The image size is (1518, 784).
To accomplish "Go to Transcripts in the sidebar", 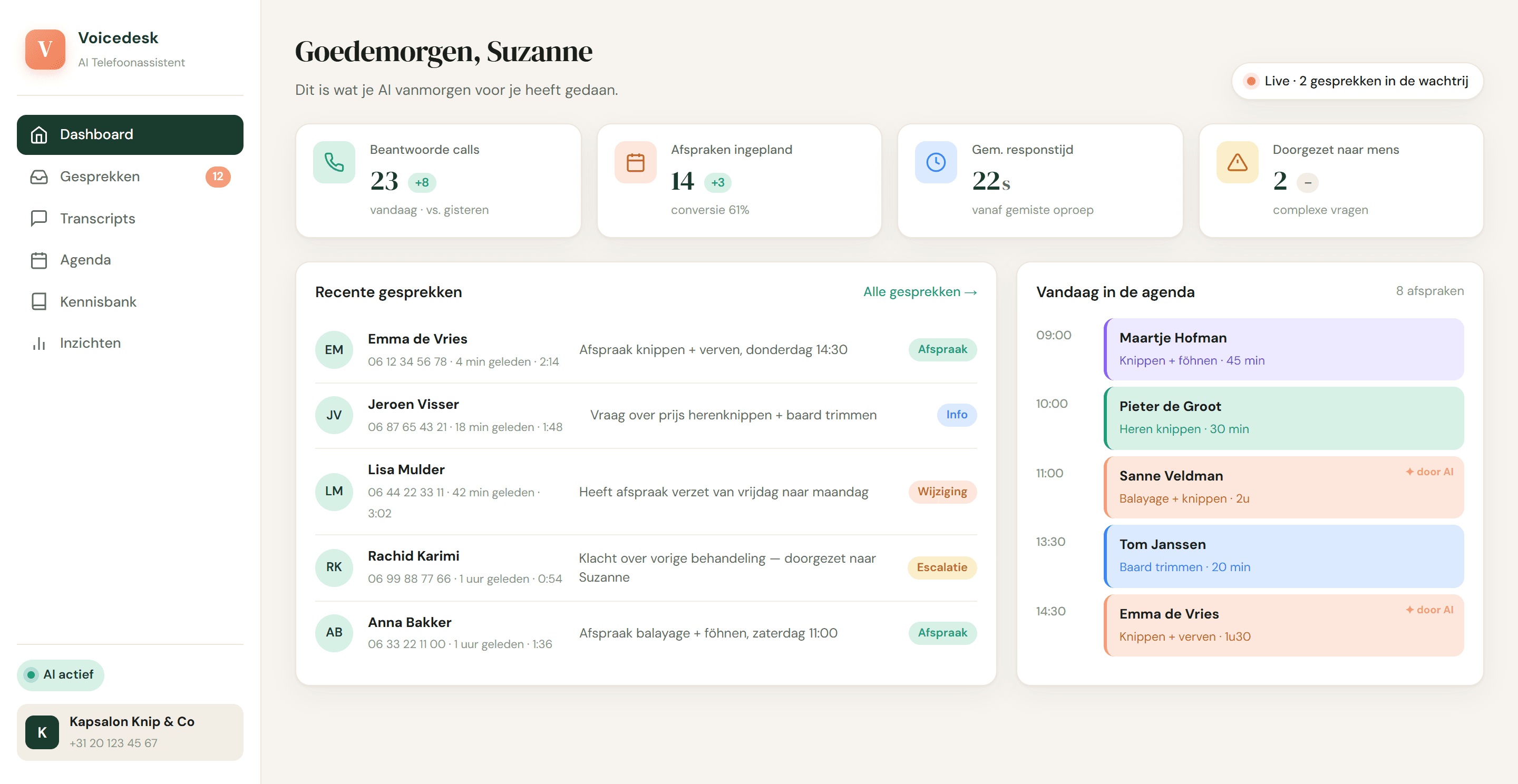I will pyautogui.click(x=130, y=219).
